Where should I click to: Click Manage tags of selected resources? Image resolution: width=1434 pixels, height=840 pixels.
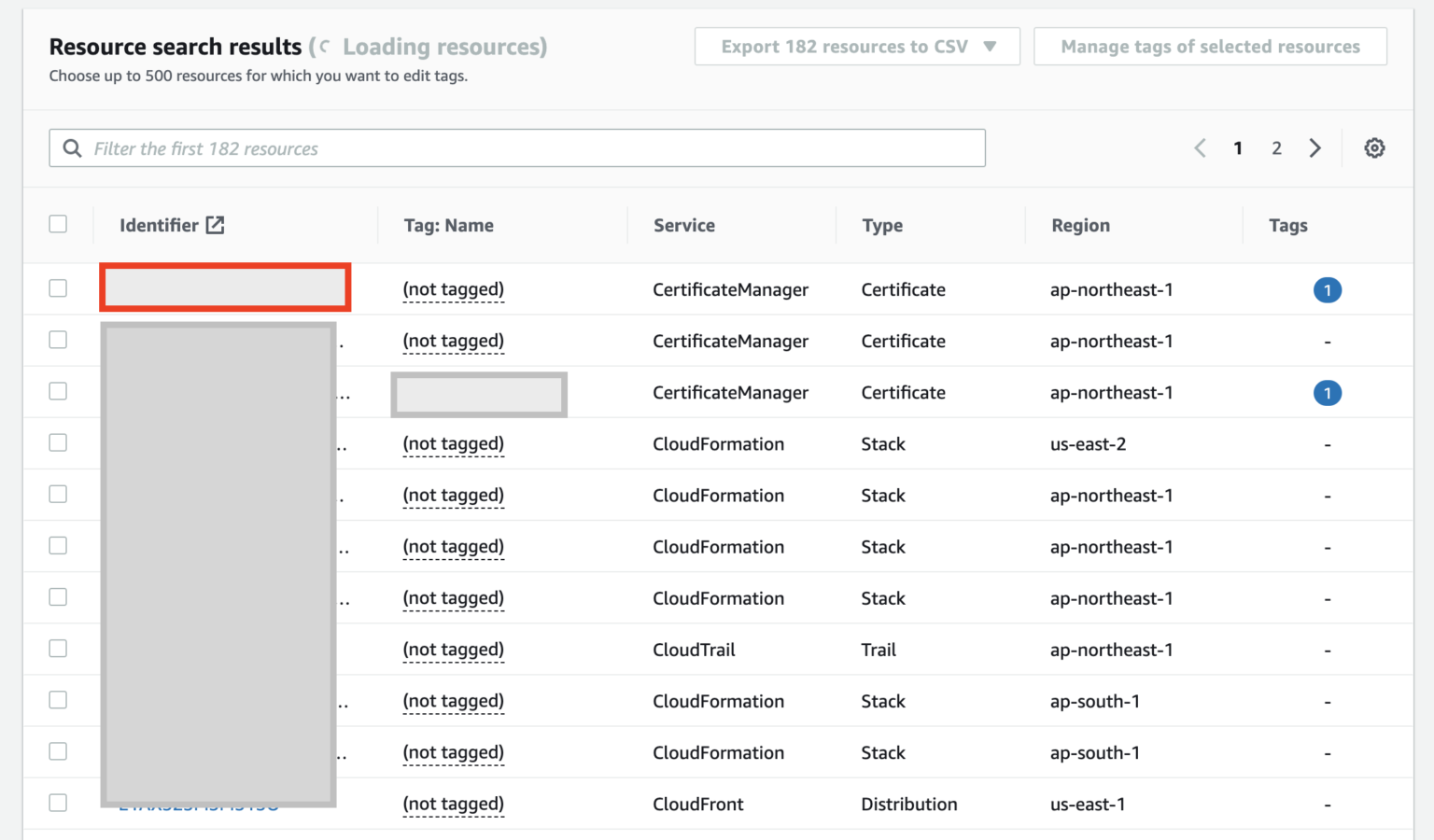1210,46
